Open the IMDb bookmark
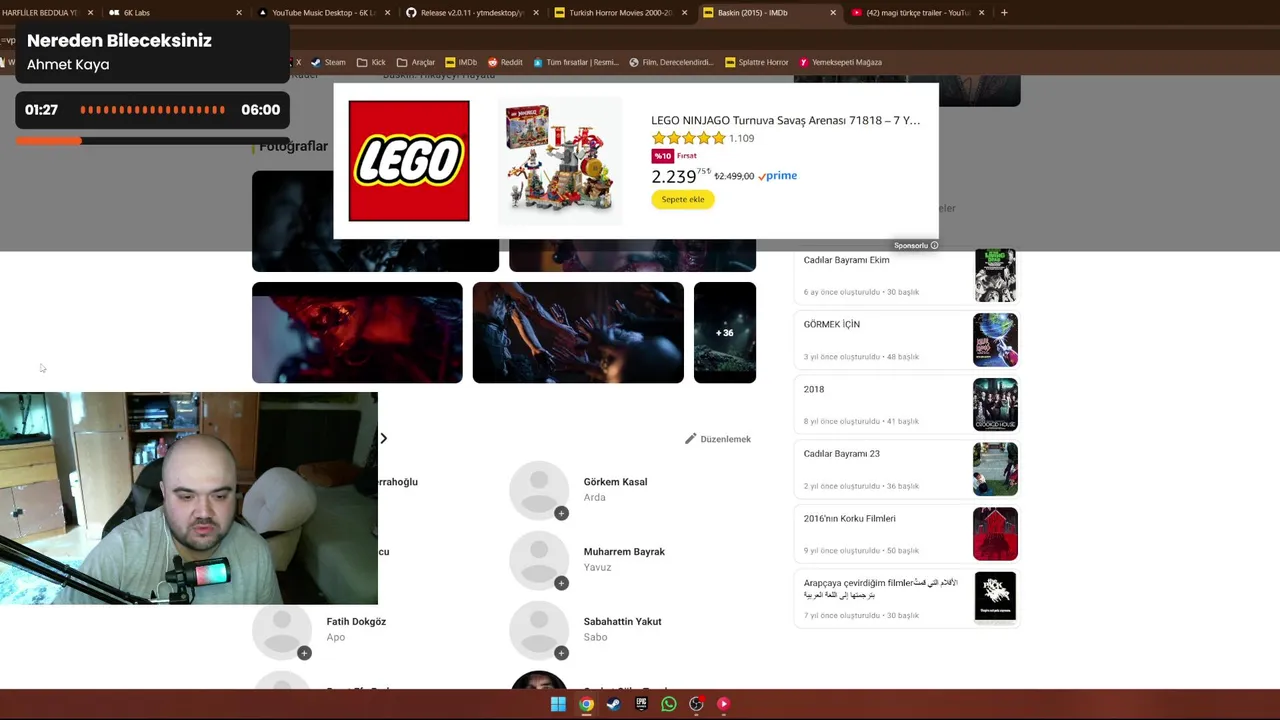This screenshot has height=720, width=1280. (x=461, y=62)
